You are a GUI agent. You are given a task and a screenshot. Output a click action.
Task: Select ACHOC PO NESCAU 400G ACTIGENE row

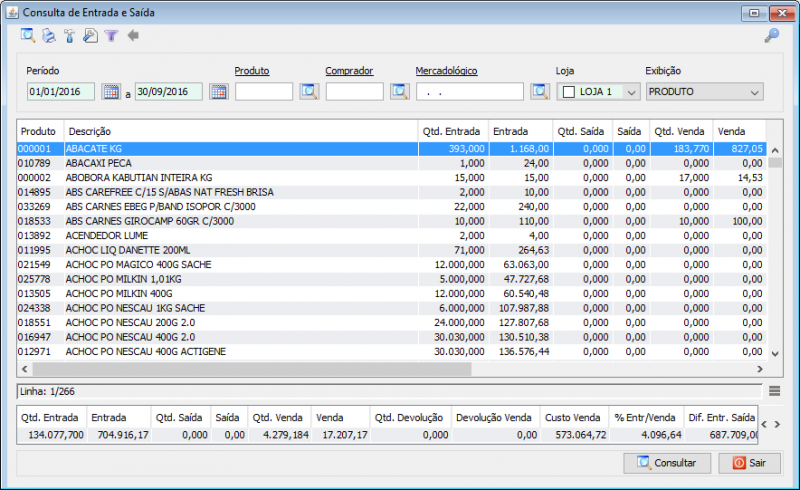pos(391,352)
